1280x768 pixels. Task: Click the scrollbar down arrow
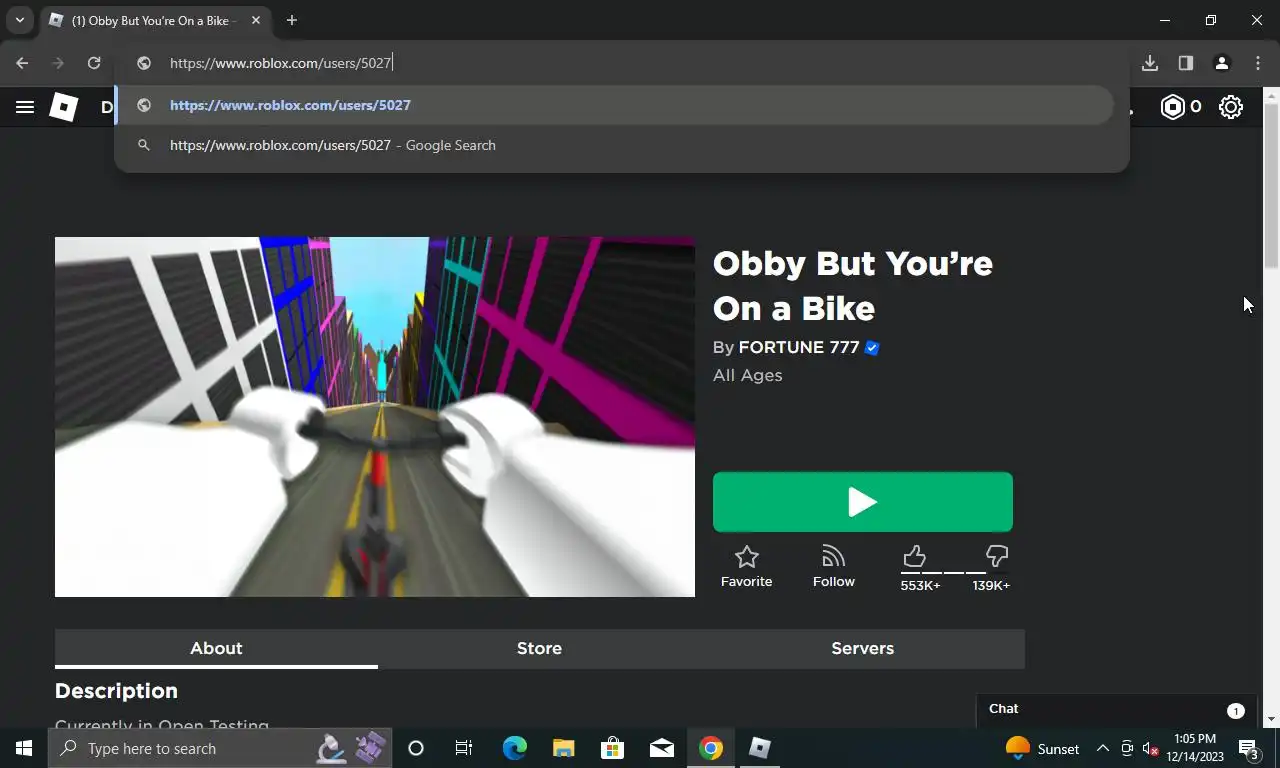coord(1271,719)
